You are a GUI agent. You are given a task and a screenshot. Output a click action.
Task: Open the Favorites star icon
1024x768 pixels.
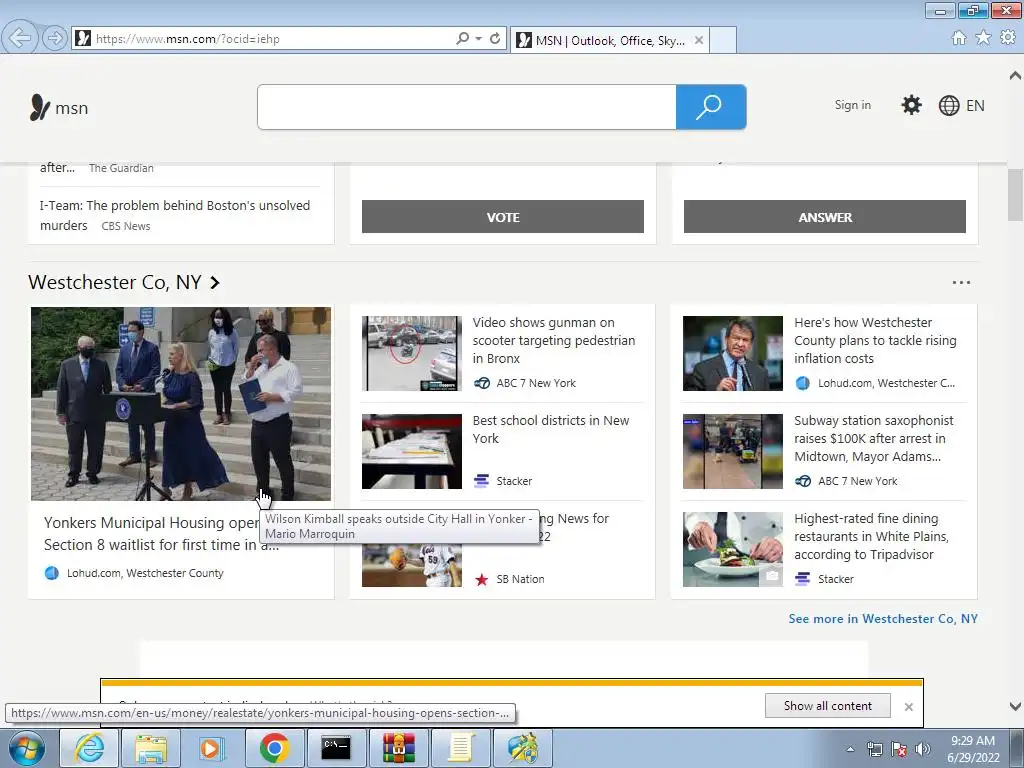click(x=983, y=38)
